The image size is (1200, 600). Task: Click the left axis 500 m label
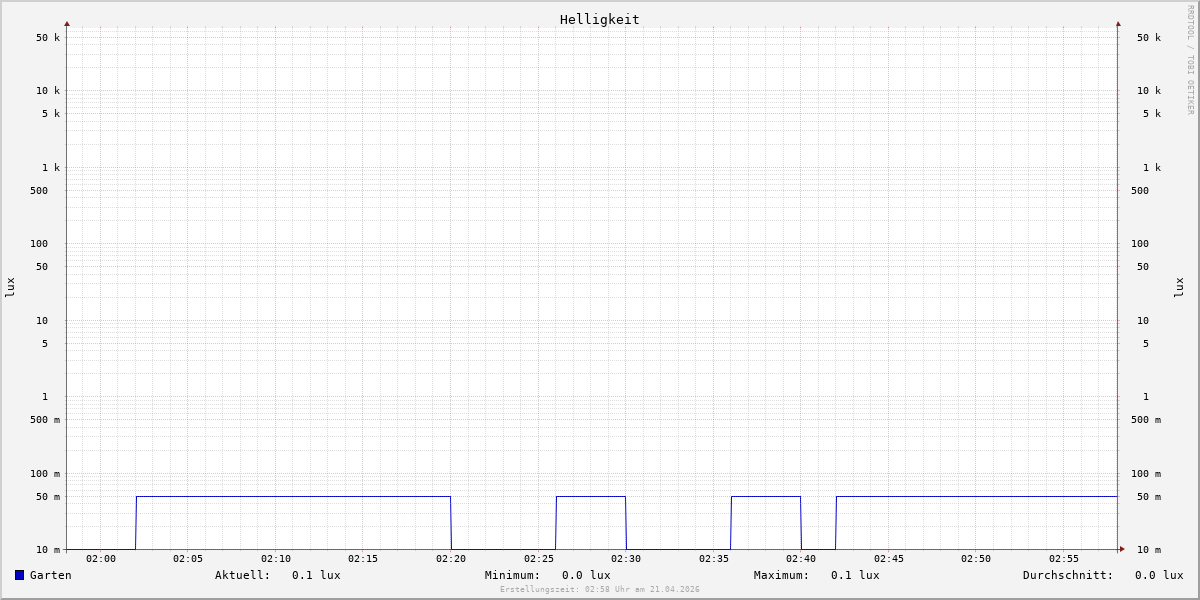(x=45, y=420)
